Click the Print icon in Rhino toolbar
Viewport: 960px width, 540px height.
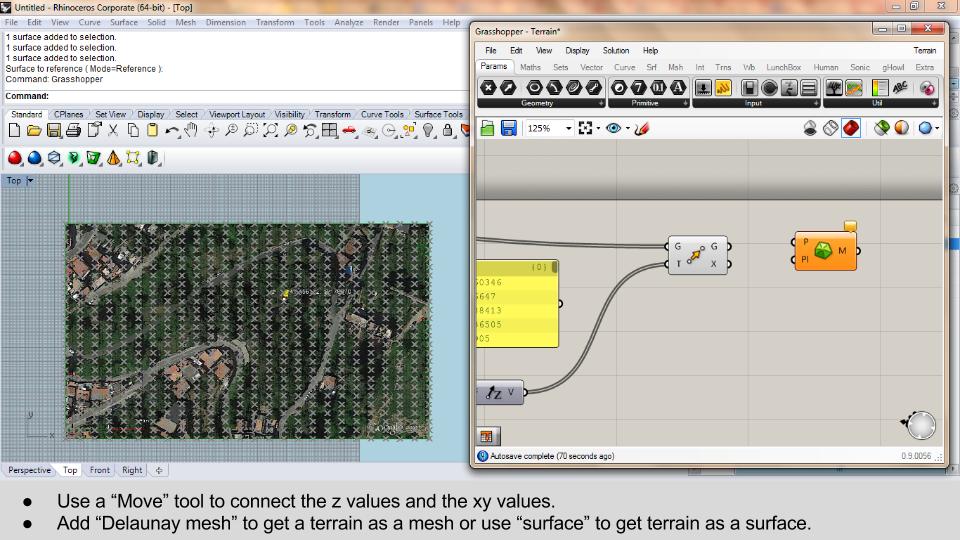click(x=73, y=130)
